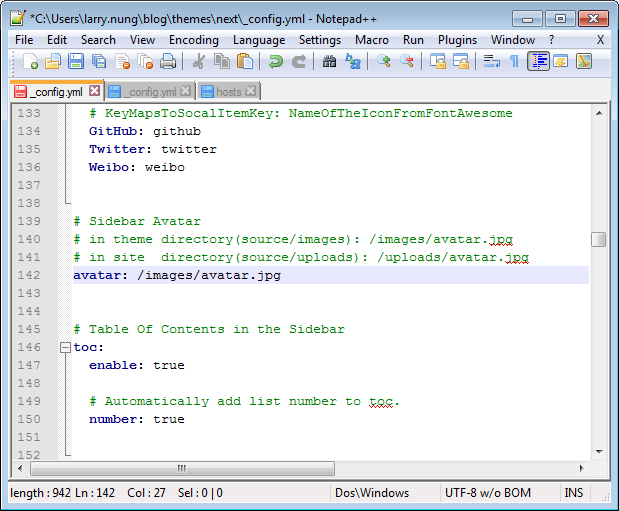Open Replace with the find-replace icon

[x=353, y=62]
